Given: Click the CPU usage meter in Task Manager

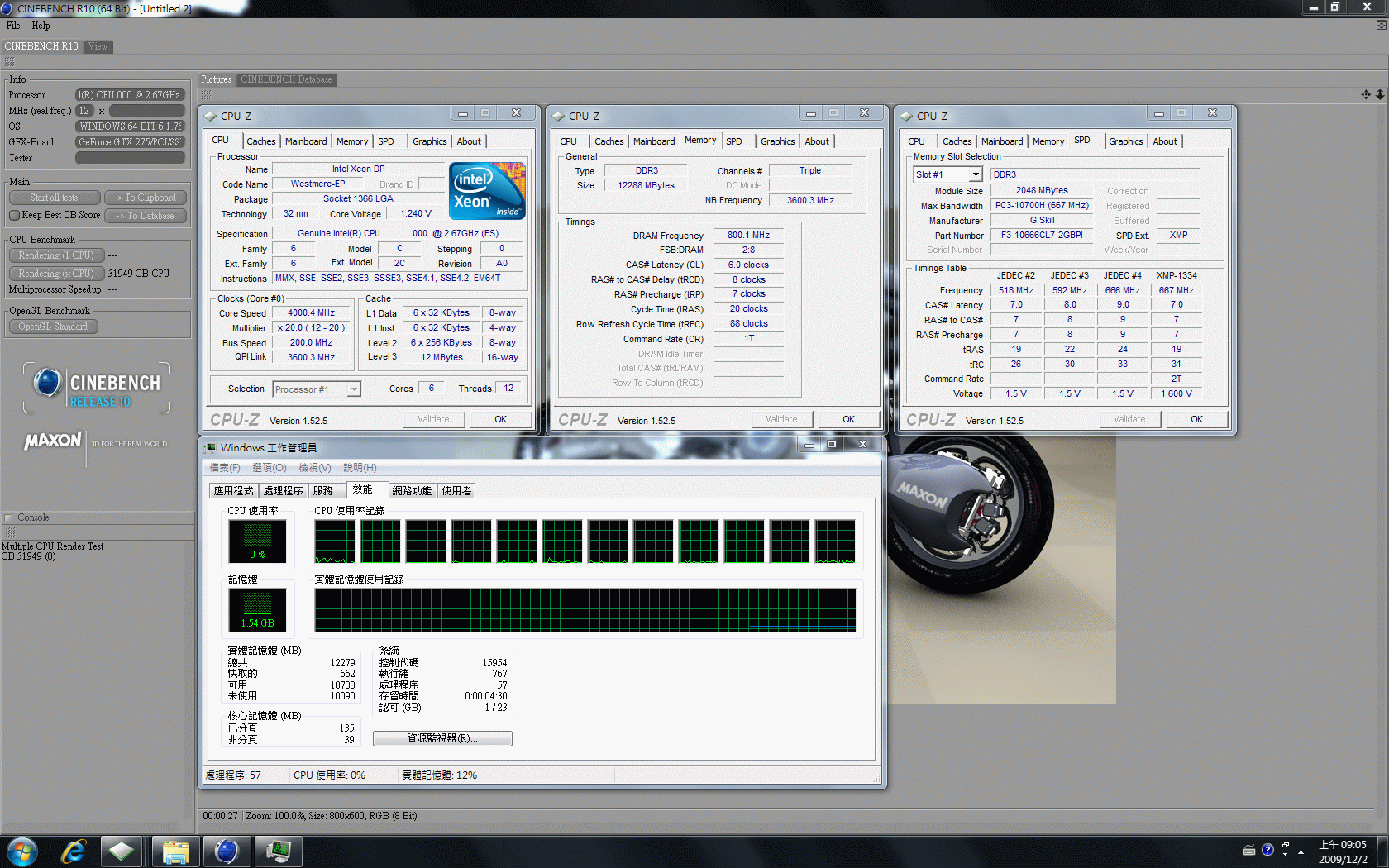Looking at the screenshot, I should [257, 541].
